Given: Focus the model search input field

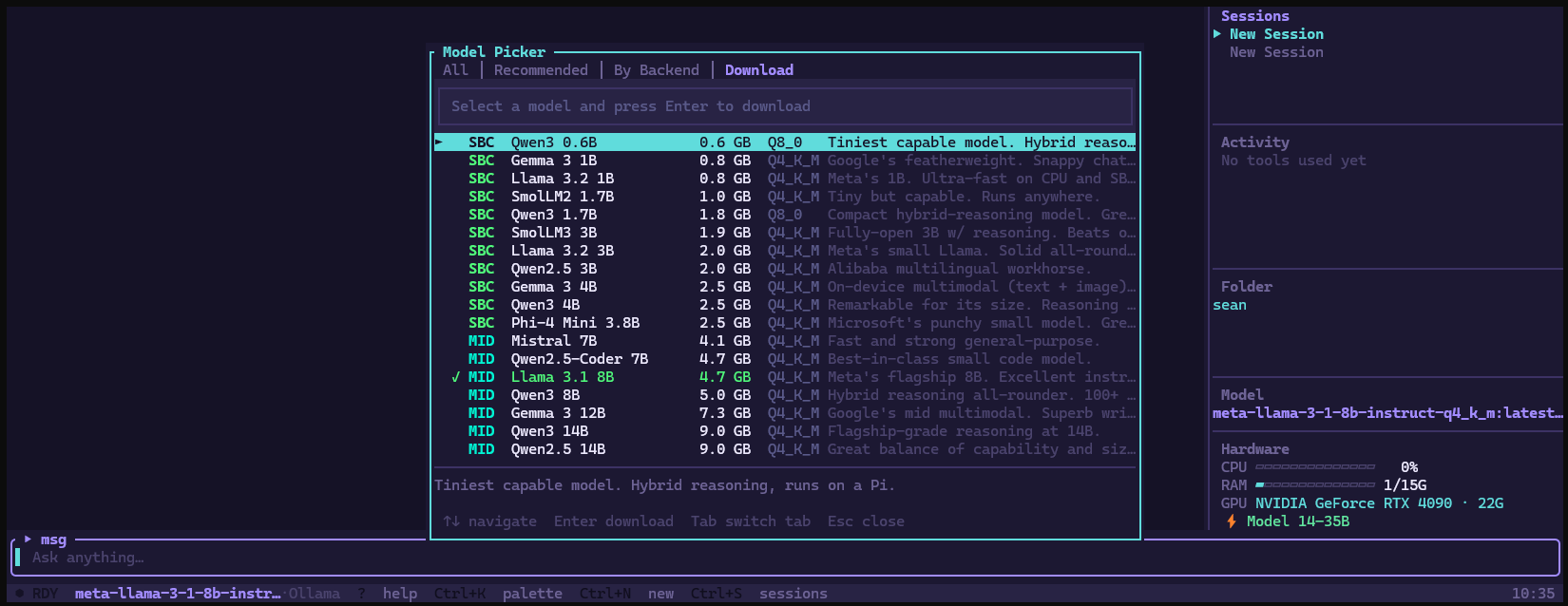Looking at the screenshot, I should pos(785,106).
